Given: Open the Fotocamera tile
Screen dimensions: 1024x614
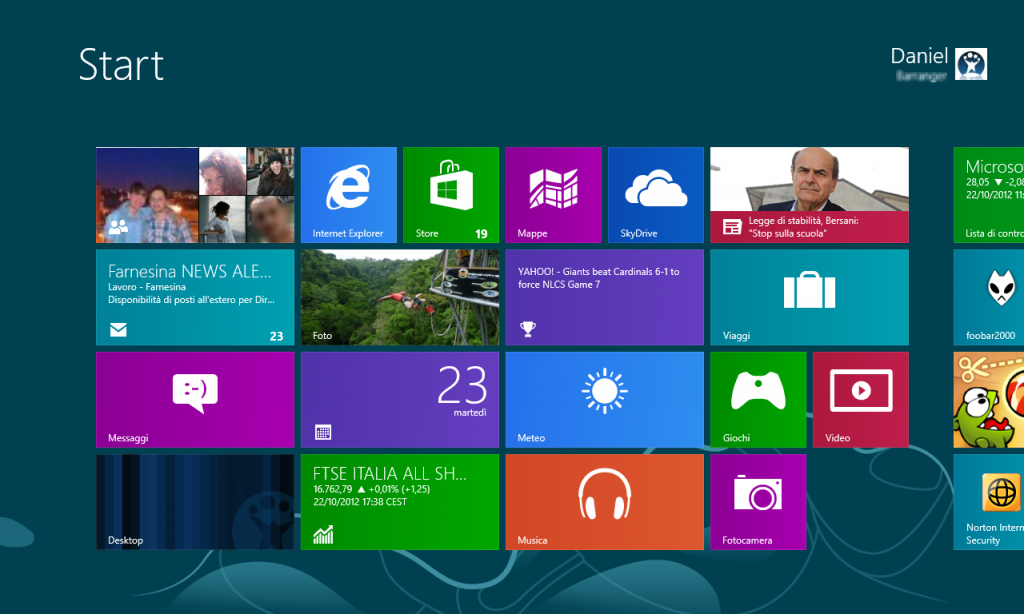Looking at the screenshot, I should tap(758, 502).
